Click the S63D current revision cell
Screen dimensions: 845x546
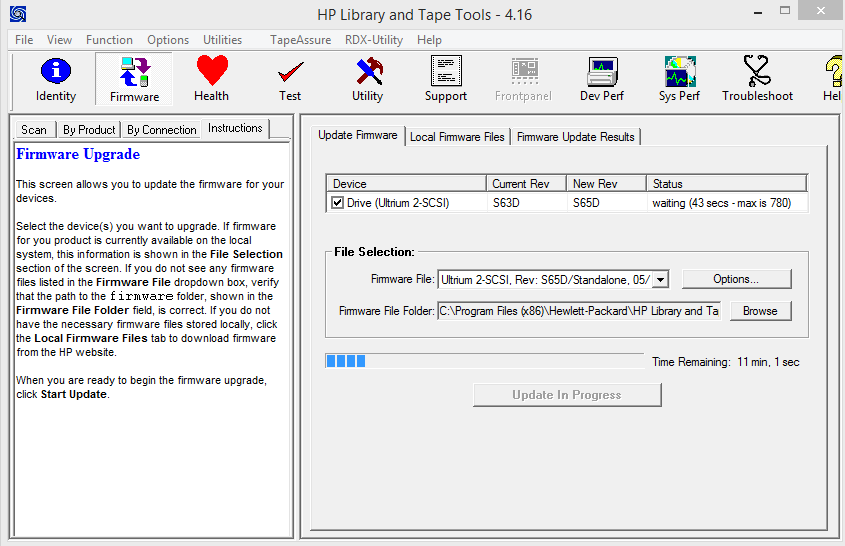[506, 203]
